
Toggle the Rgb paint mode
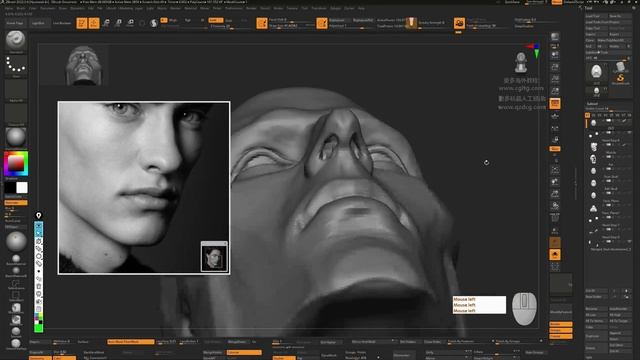pos(188,20)
